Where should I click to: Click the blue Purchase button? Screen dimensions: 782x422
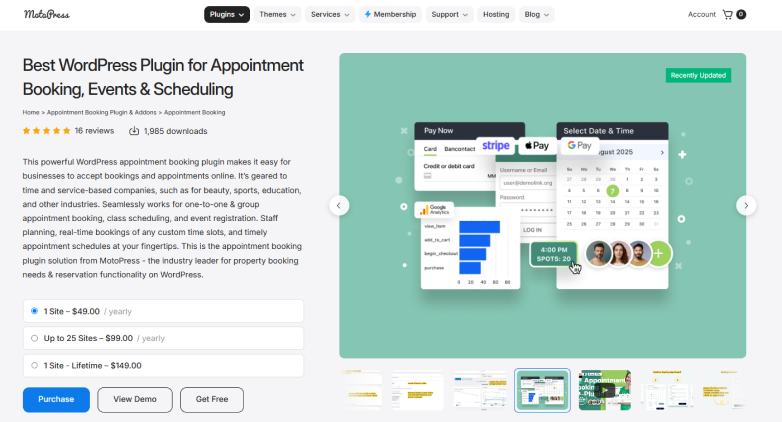[x=56, y=400]
